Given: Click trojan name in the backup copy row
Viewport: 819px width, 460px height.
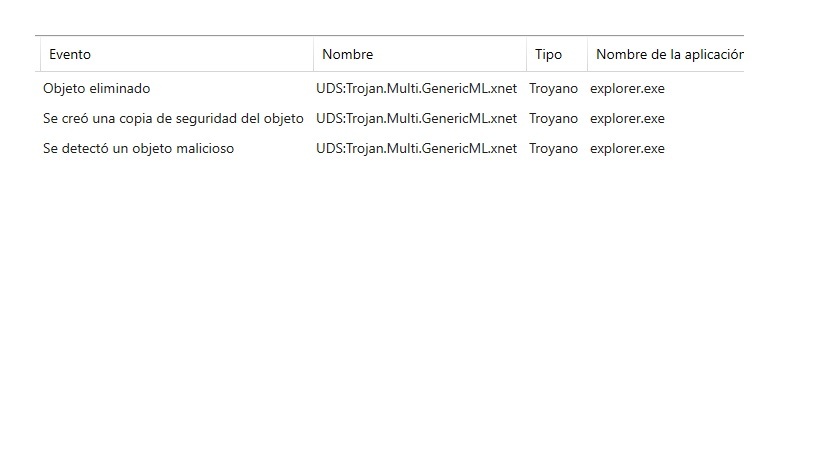Looking at the screenshot, I should [416, 119].
